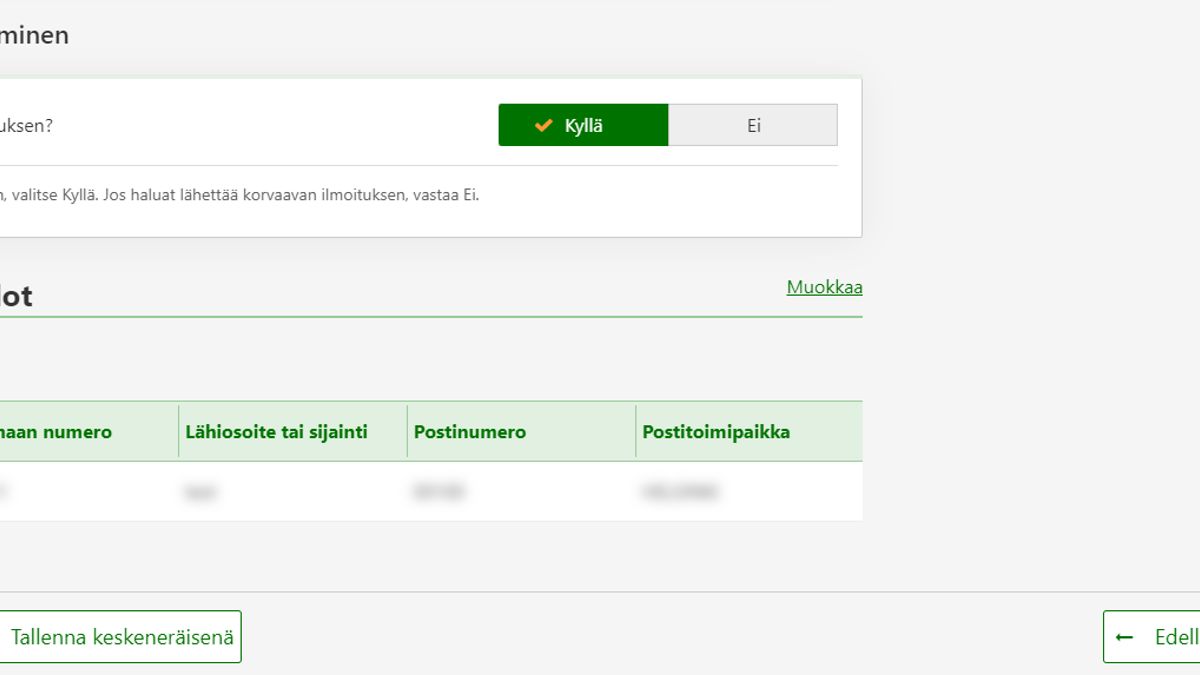
Task: Click the Postinumero column header
Action: (x=470, y=432)
